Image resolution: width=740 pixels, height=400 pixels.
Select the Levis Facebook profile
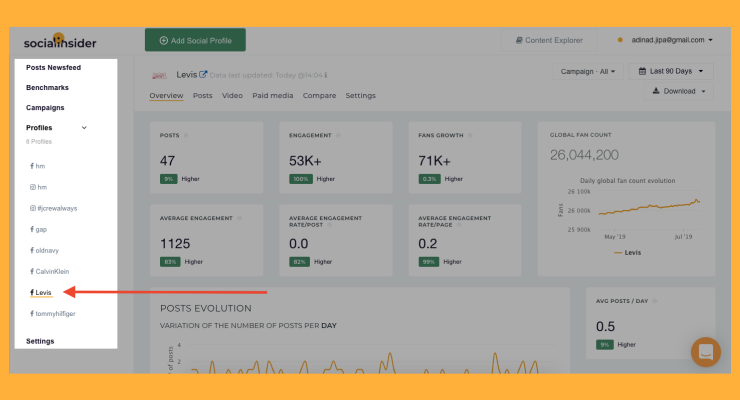click(41, 292)
